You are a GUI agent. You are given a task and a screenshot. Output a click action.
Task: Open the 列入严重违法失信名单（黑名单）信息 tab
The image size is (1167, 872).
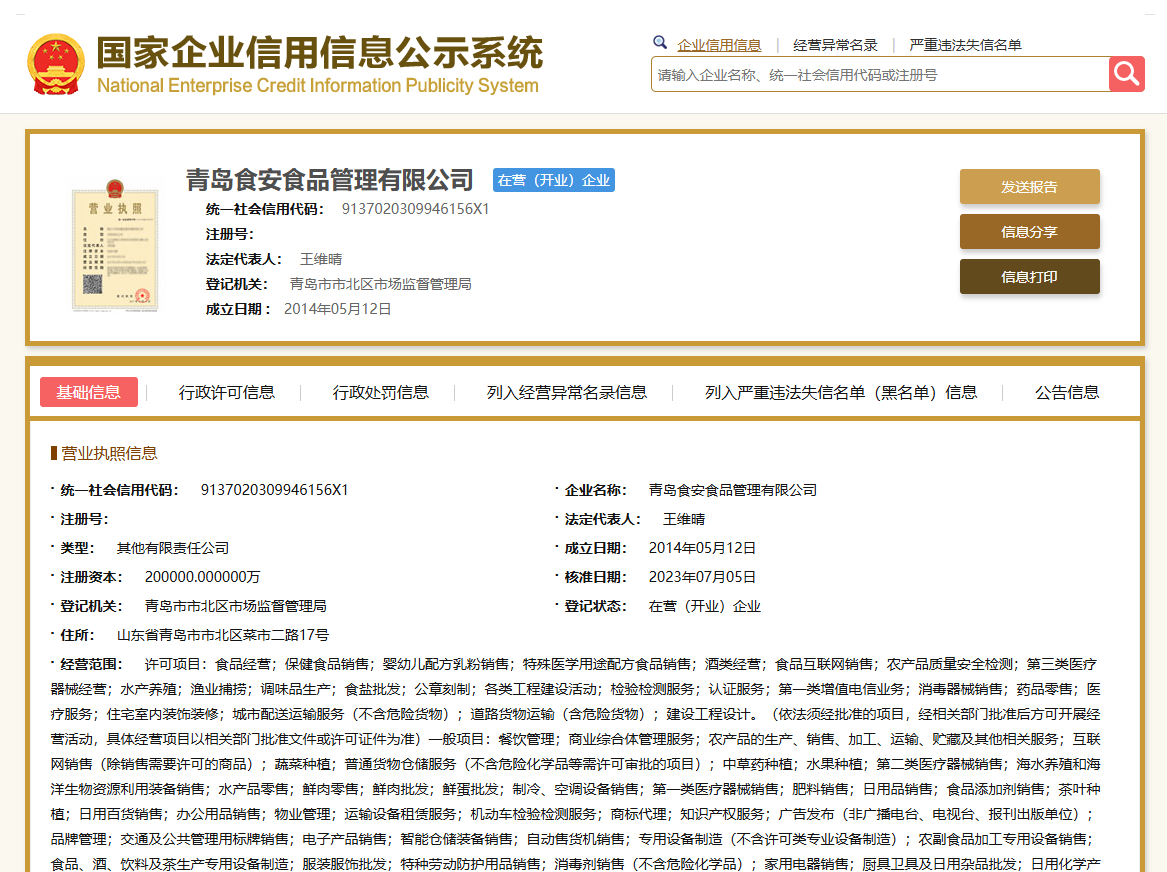coord(841,392)
